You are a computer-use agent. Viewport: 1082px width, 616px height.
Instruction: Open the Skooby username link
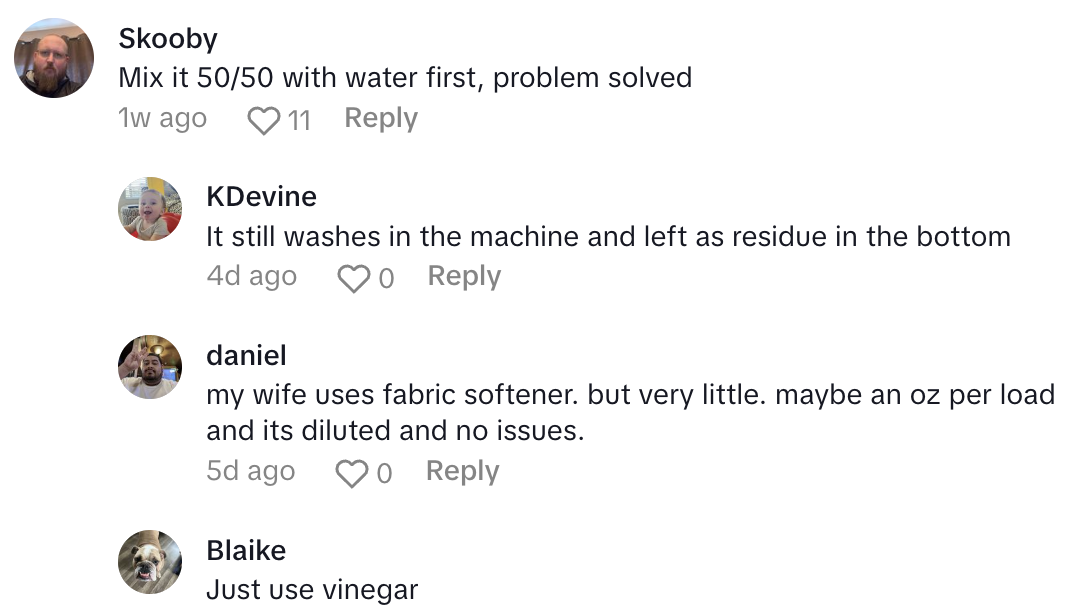pos(168,38)
